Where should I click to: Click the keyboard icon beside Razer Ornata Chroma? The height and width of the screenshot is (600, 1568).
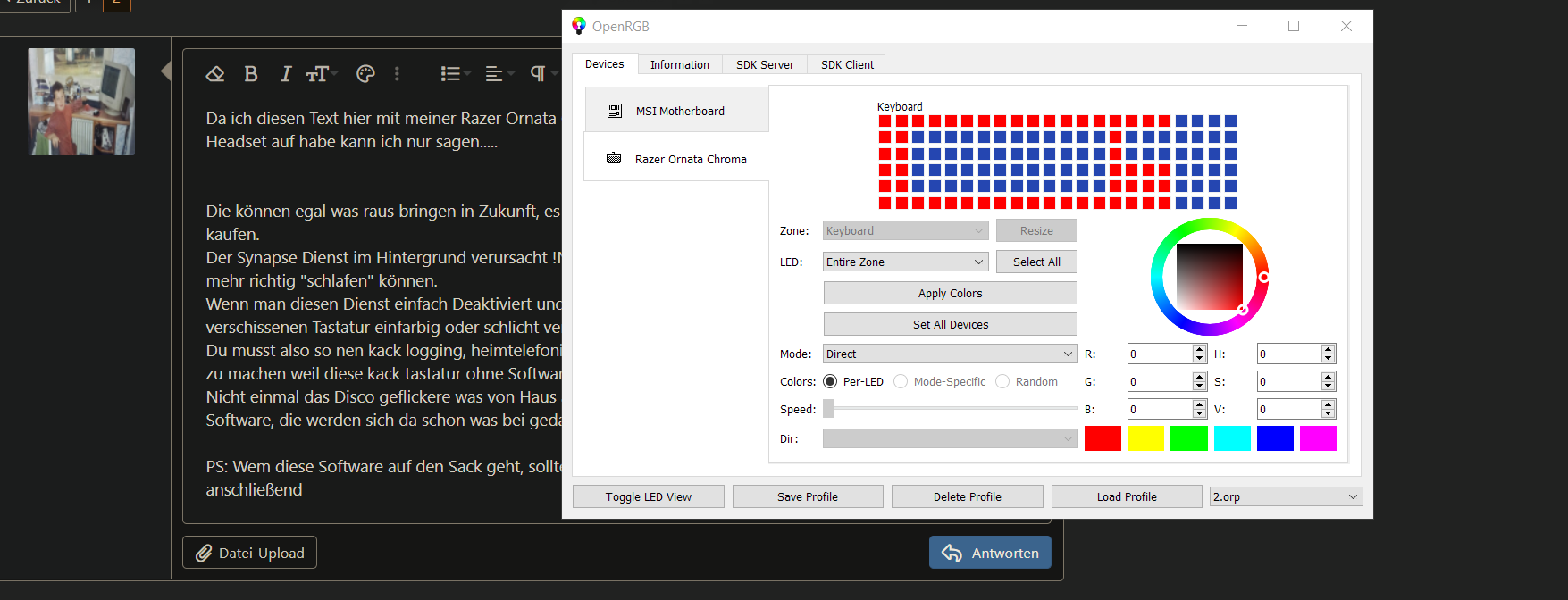(x=614, y=159)
